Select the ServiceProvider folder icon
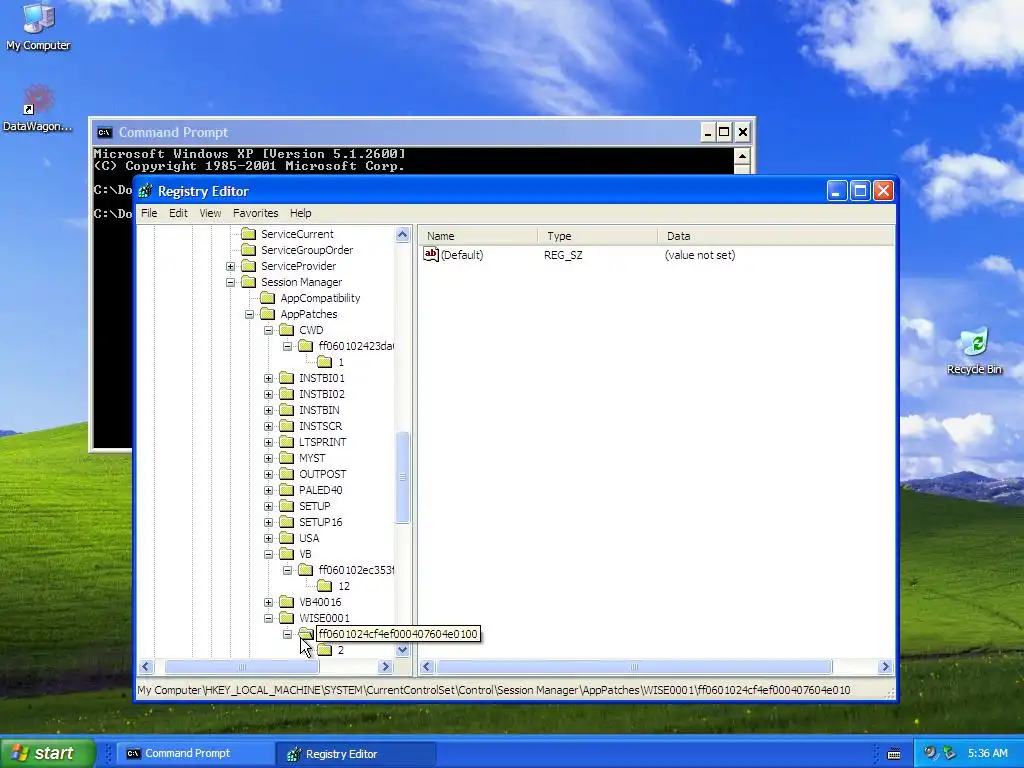This screenshot has width=1024, height=768. (248, 266)
